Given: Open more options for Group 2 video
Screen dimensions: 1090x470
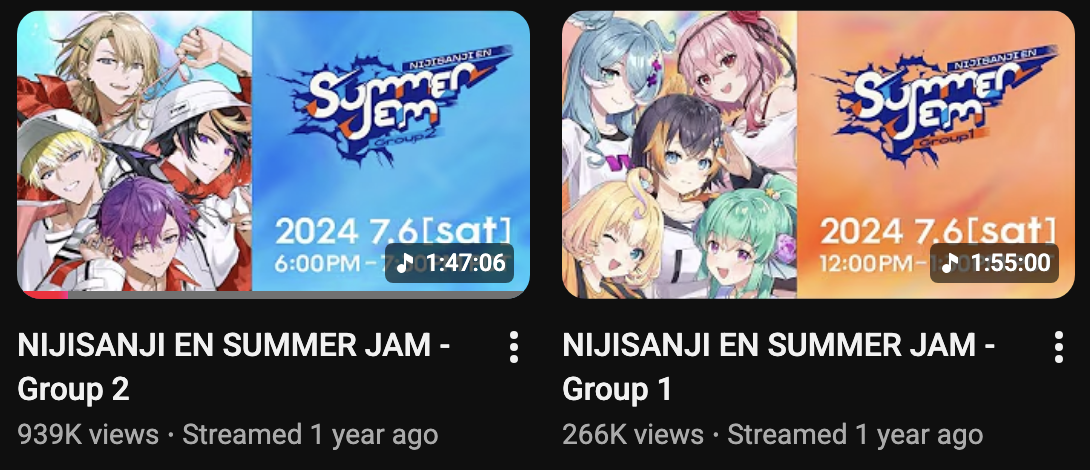Looking at the screenshot, I should (513, 347).
